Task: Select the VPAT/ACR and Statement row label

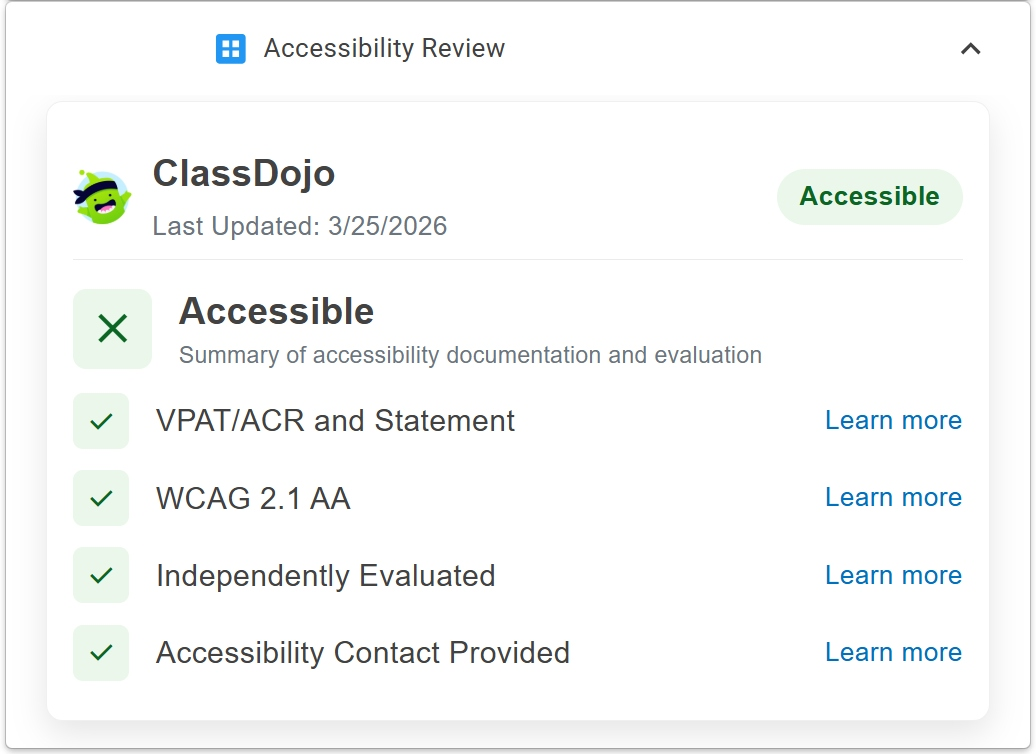Action: click(x=335, y=421)
